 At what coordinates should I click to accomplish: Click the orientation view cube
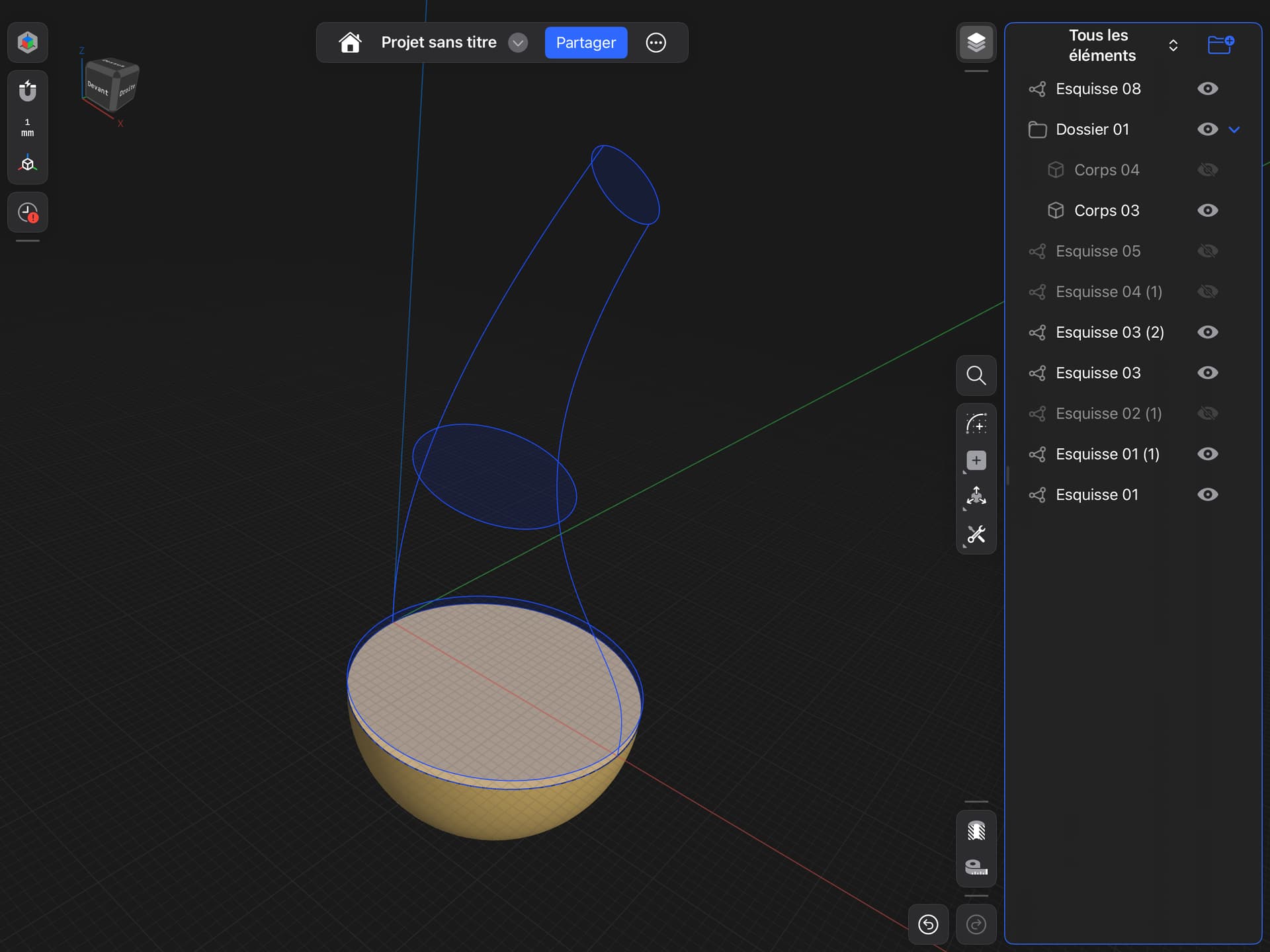(x=110, y=86)
